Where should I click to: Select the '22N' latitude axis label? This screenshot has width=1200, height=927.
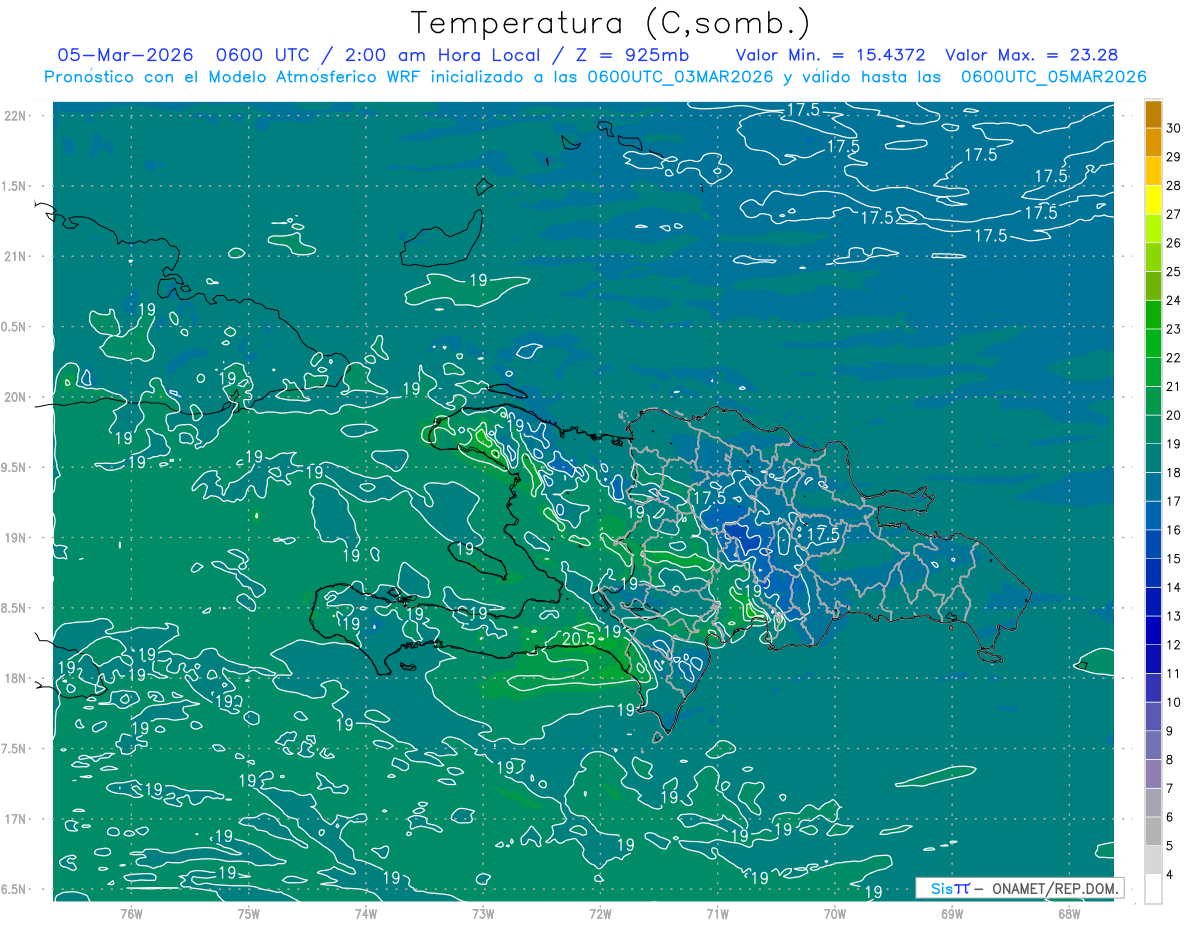click(17, 116)
